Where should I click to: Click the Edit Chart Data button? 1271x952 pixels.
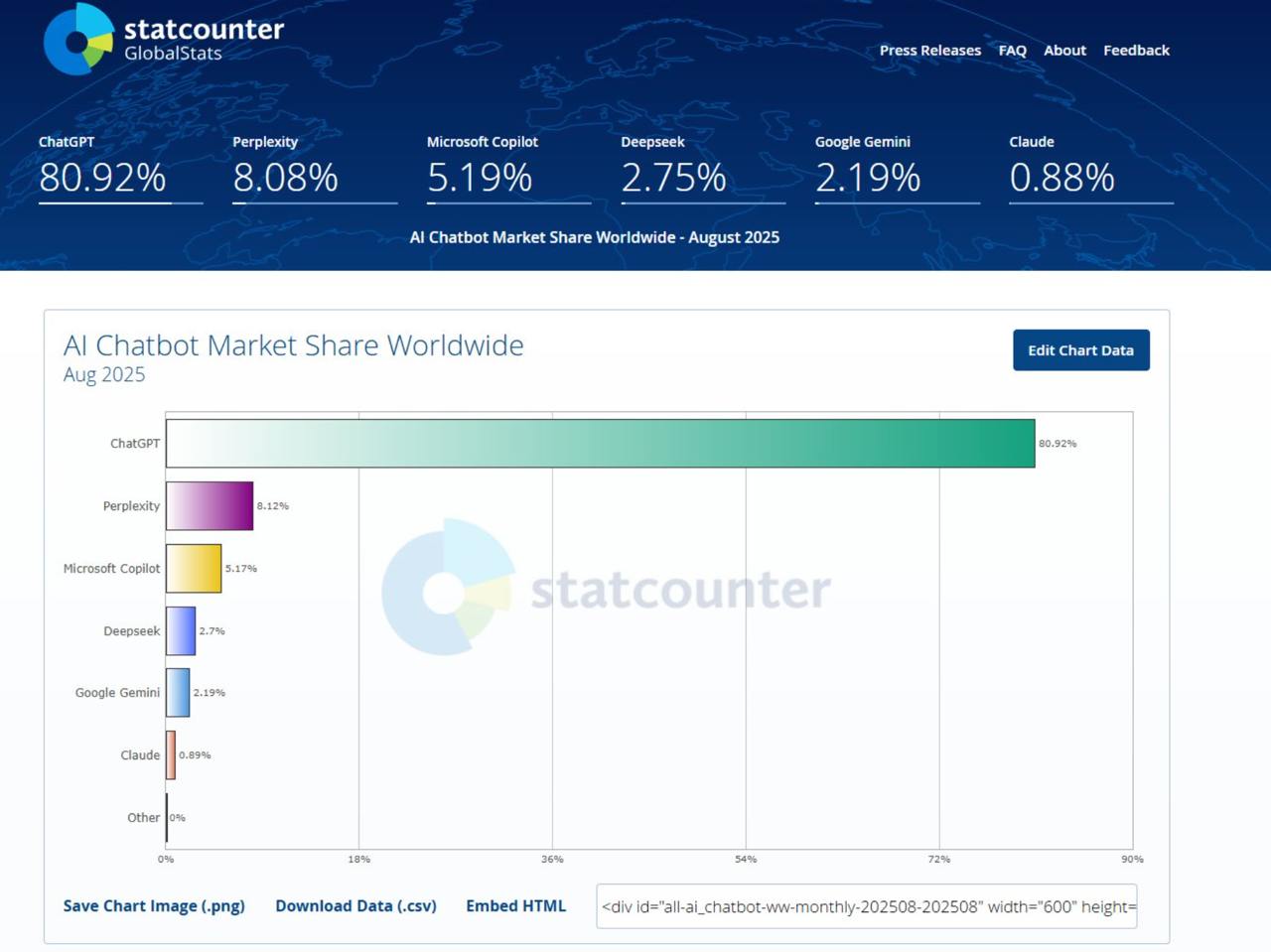coord(1080,349)
